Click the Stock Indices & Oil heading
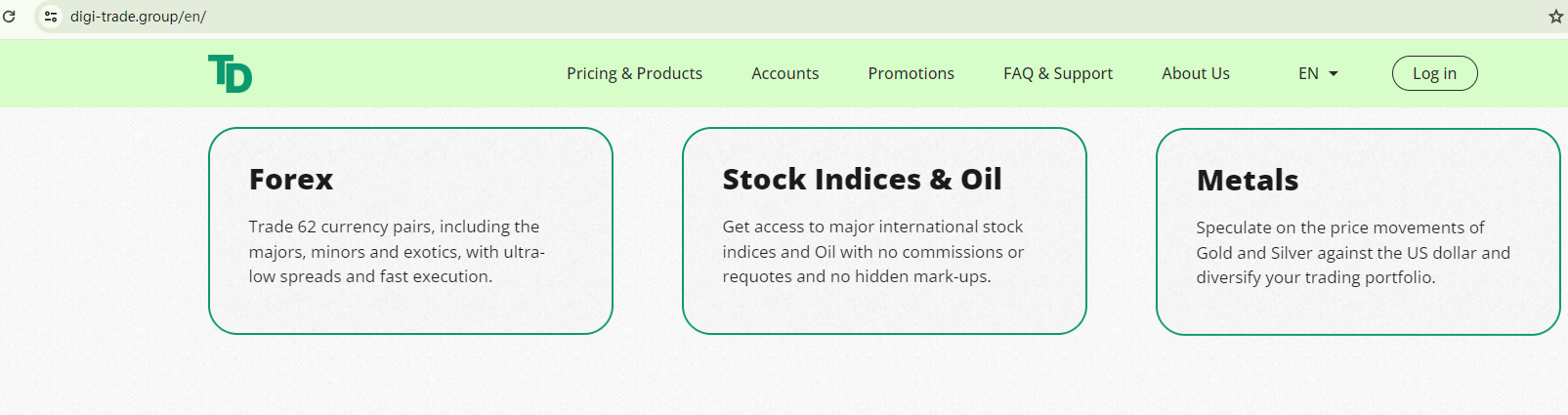 tap(862, 180)
